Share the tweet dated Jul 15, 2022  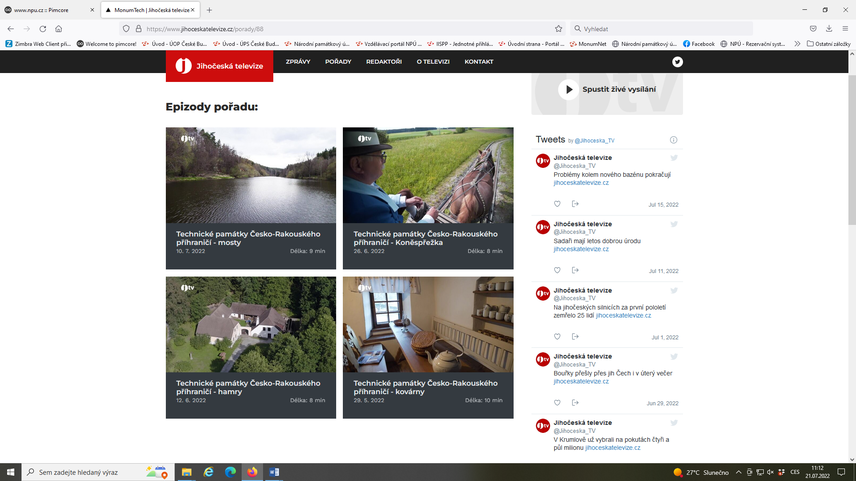point(575,204)
